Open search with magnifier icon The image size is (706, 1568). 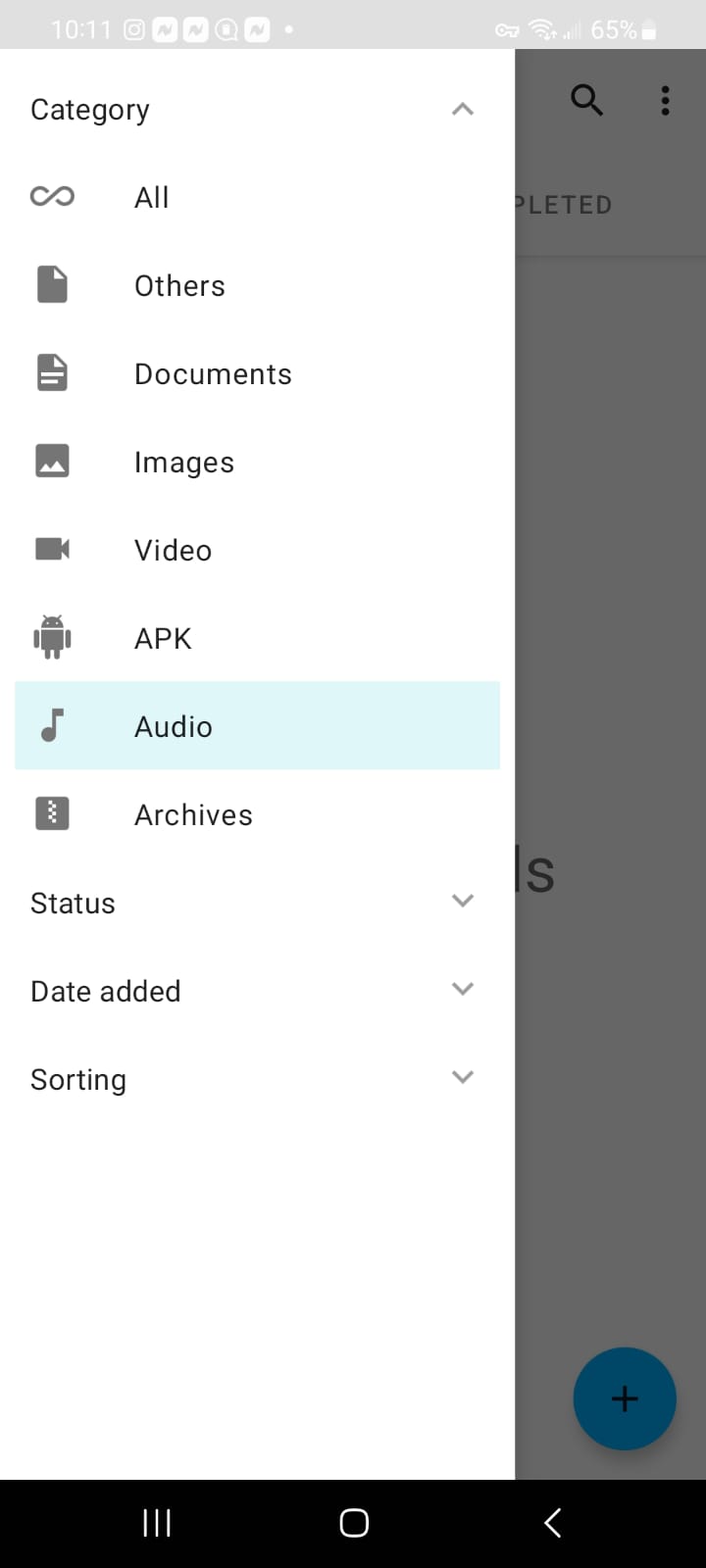click(x=586, y=100)
